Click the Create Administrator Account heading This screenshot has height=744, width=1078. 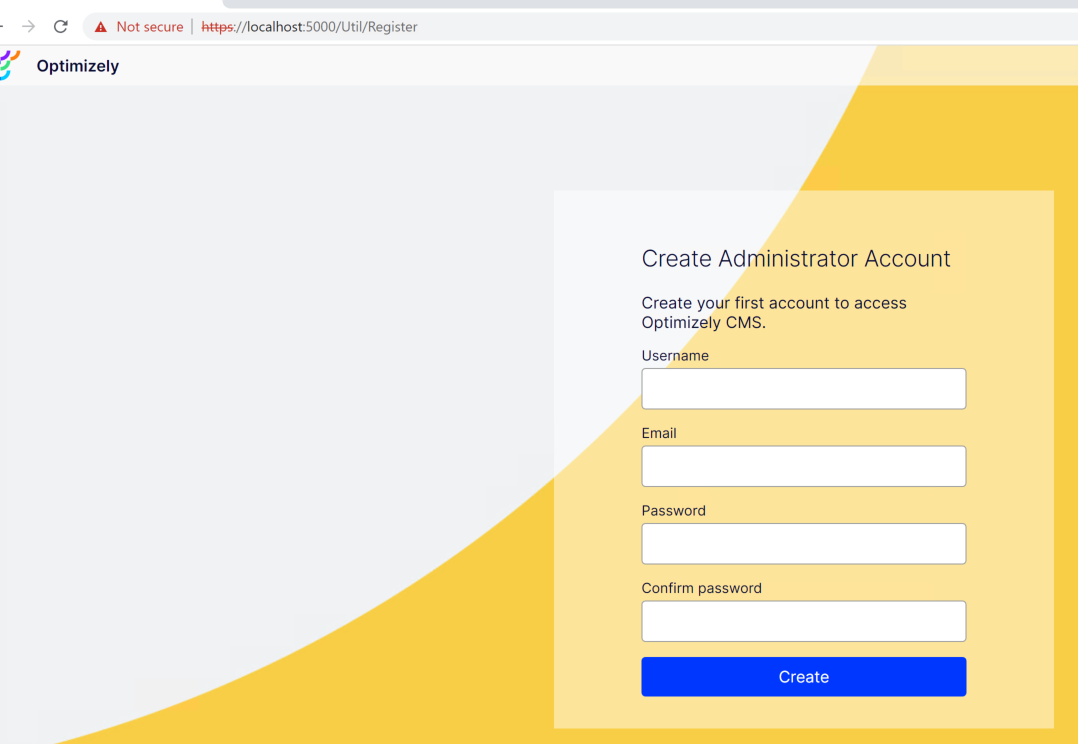pyautogui.click(x=796, y=259)
